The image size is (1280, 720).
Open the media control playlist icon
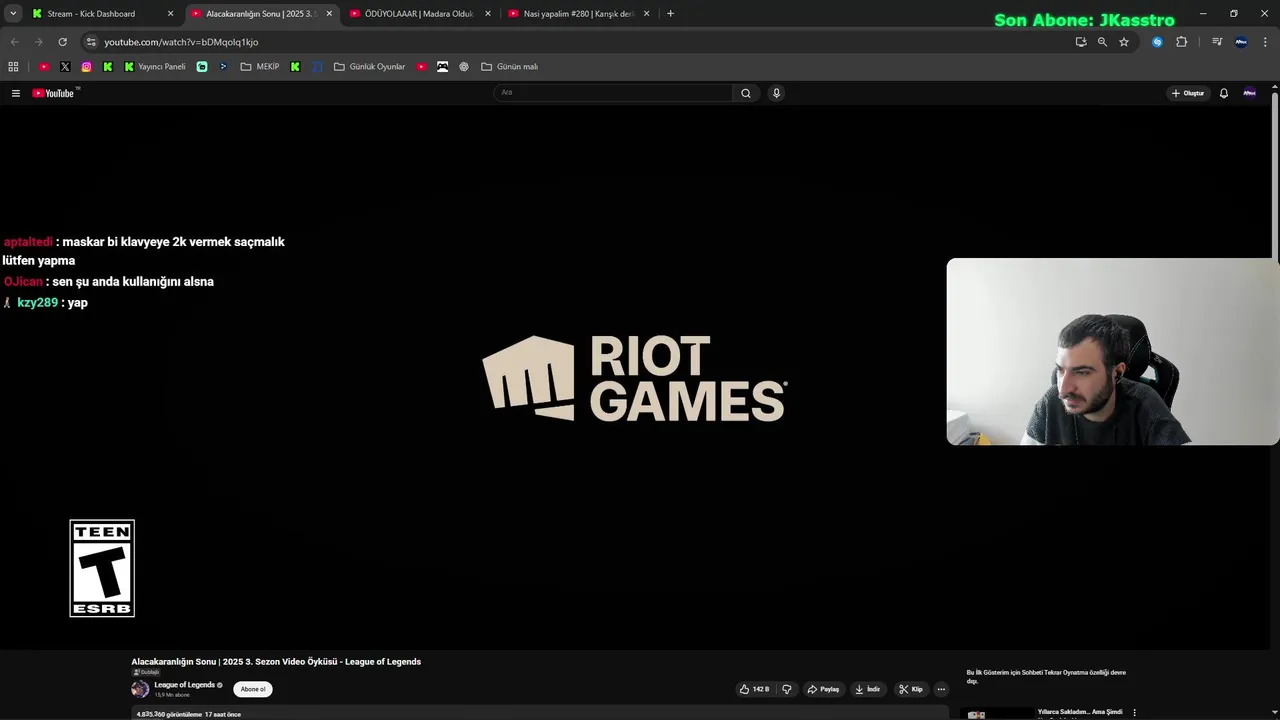pos(1217,42)
